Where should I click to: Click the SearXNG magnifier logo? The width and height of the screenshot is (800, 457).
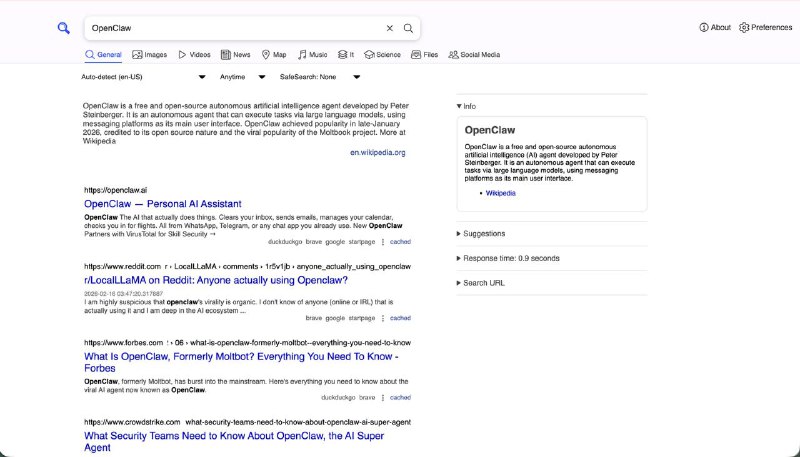(x=63, y=28)
